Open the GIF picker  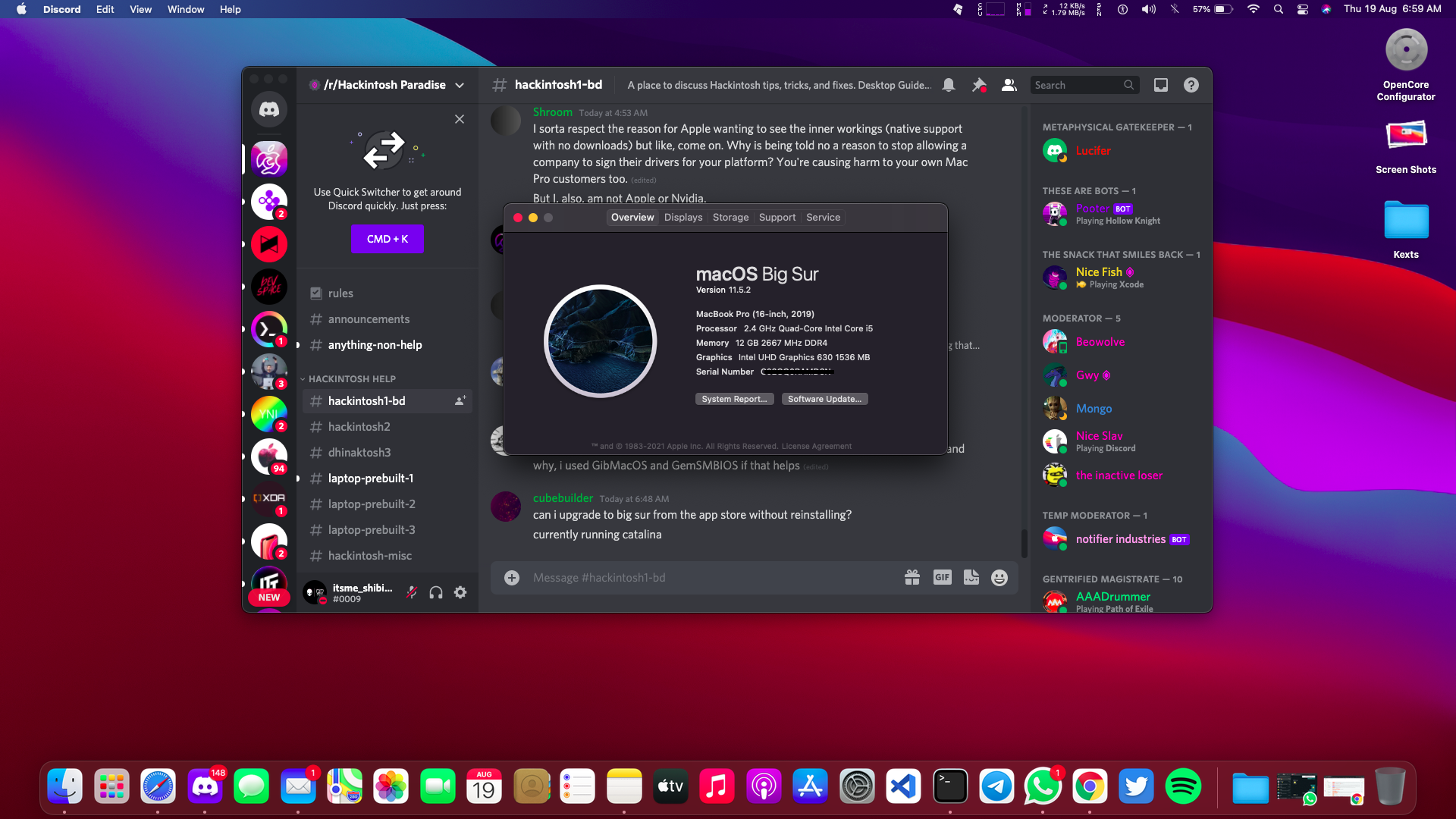tap(942, 578)
